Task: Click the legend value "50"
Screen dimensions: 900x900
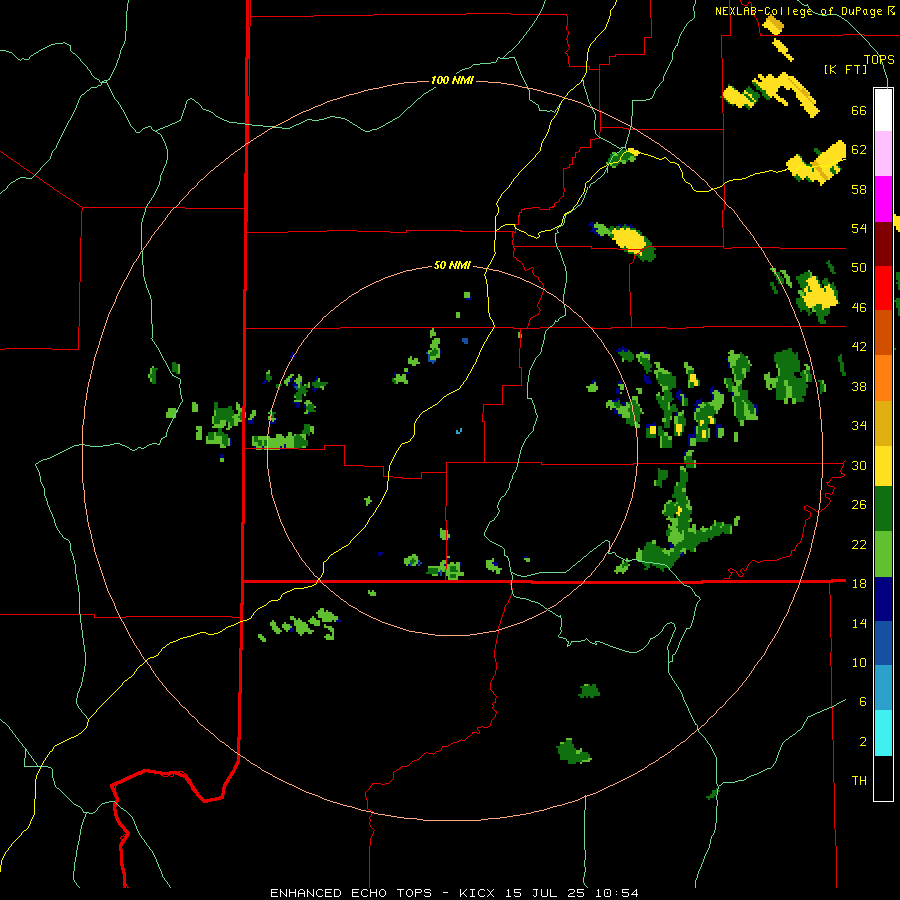Action: tap(859, 268)
